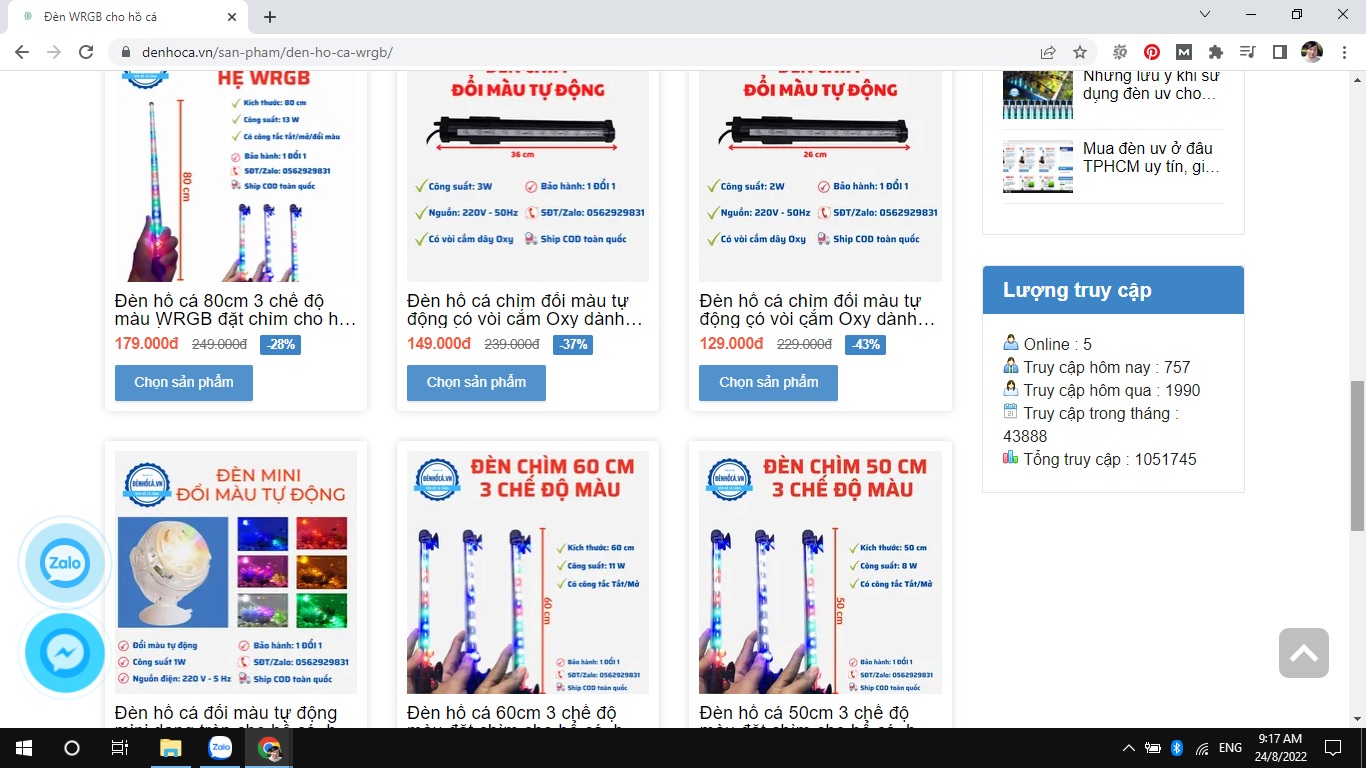1366x768 pixels.
Task: Open the media controls icon in toolbar
Action: pyautogui.click(x=1247, y=52)
